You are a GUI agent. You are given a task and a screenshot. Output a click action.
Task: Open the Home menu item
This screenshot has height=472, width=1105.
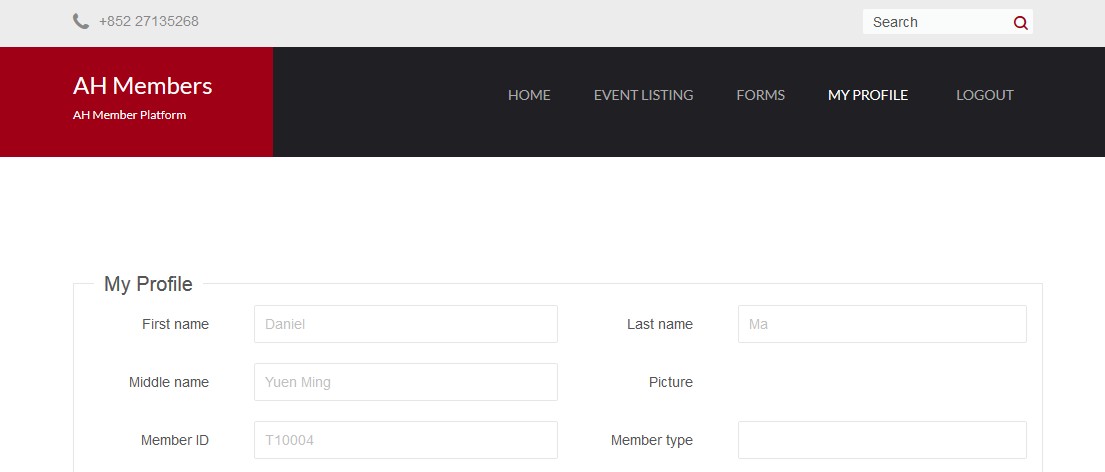point(529,95)
